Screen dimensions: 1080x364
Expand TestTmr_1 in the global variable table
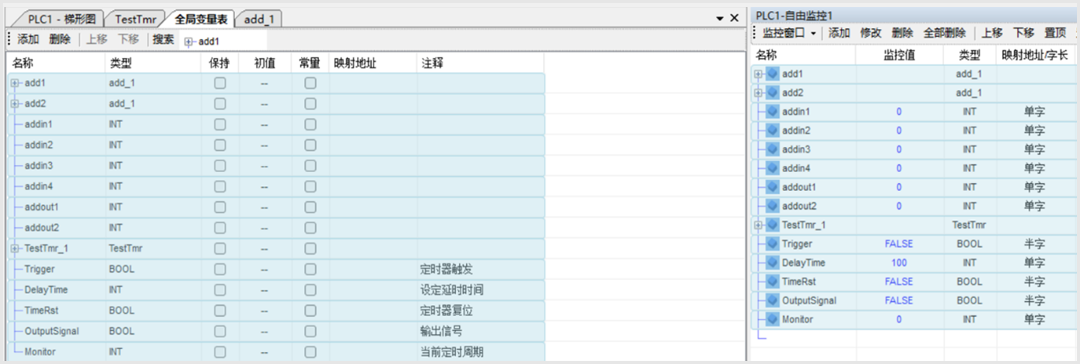15,248
